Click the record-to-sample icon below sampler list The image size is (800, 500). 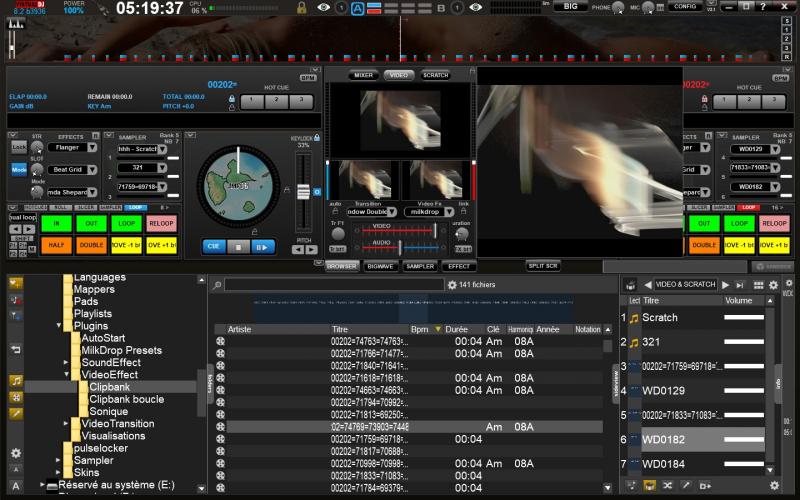click(705, 485)
